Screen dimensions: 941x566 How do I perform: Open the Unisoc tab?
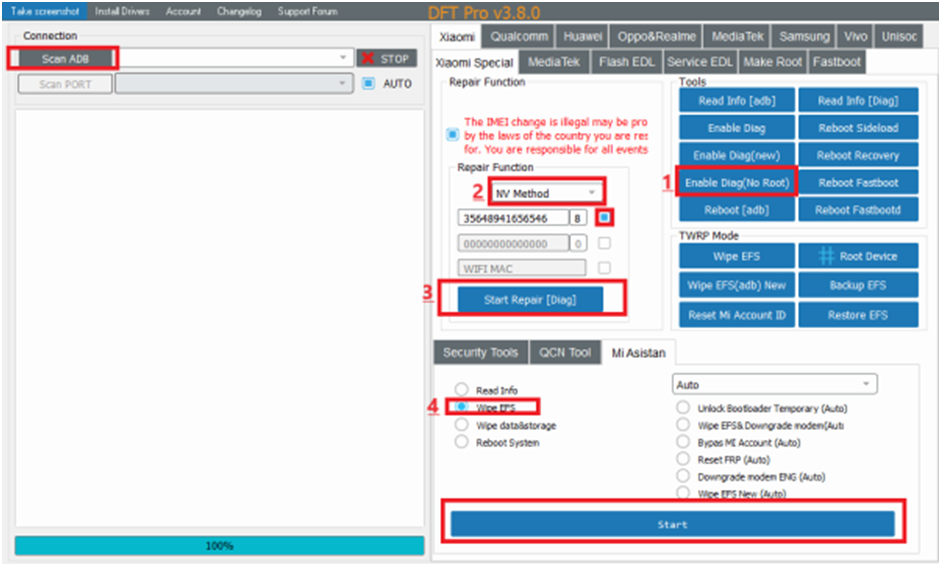[899, 37]
